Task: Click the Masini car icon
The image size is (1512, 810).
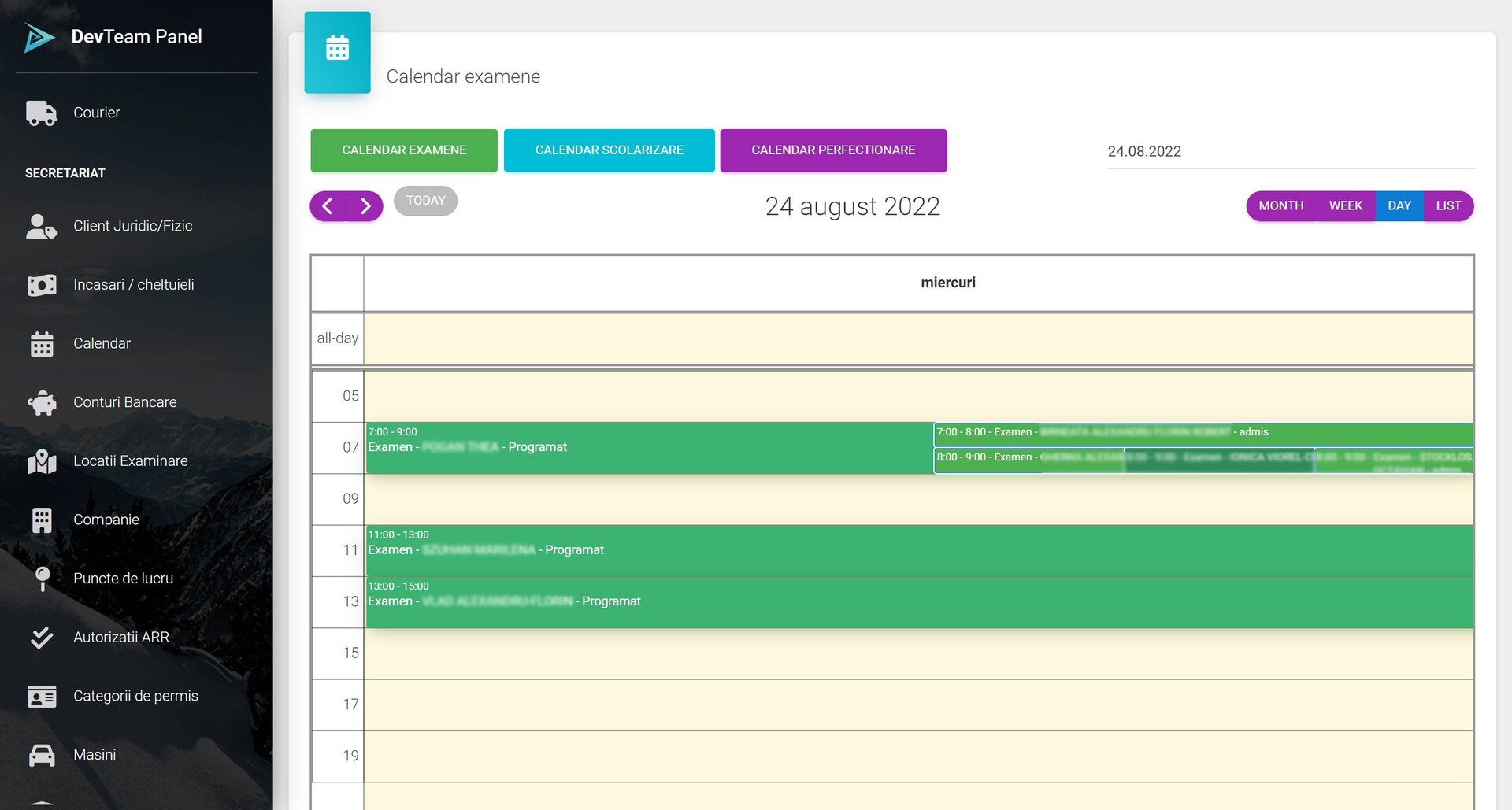Action: pyautogui.click(x=41, y=755)
